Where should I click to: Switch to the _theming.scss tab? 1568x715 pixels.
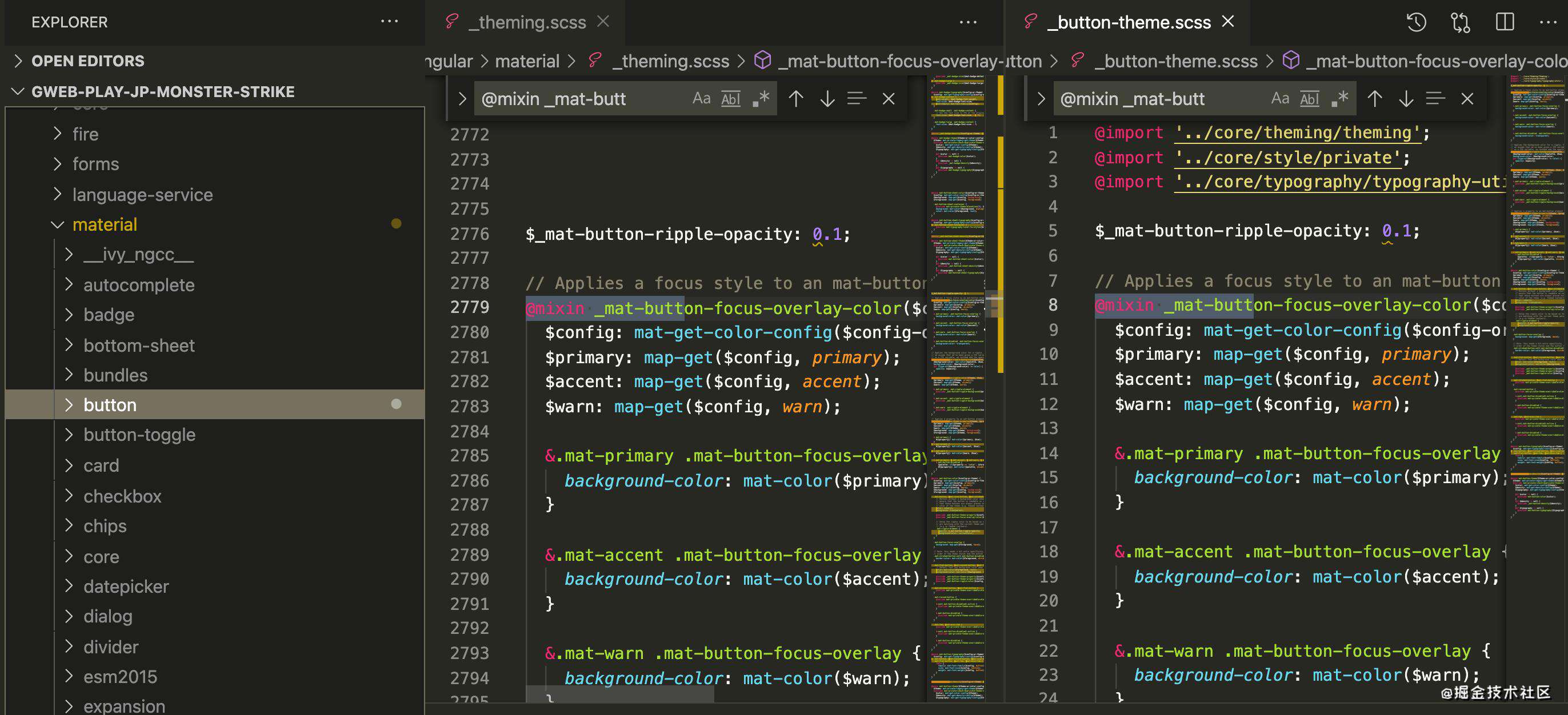(x=526, y=22)
